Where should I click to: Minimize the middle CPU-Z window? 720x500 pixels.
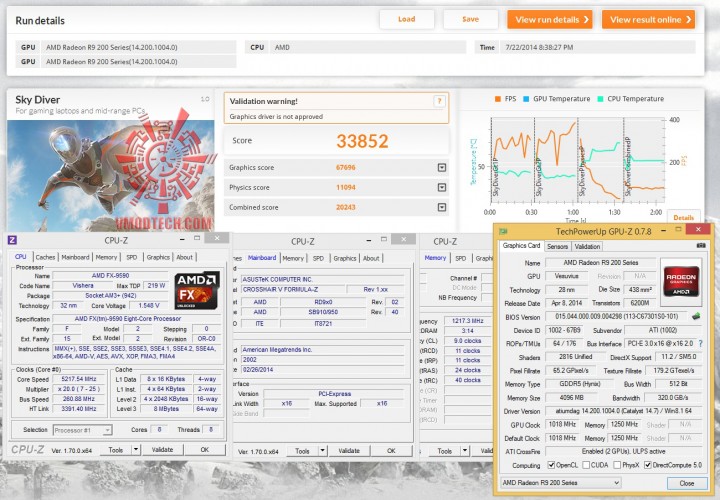click(x=369, y=240)
